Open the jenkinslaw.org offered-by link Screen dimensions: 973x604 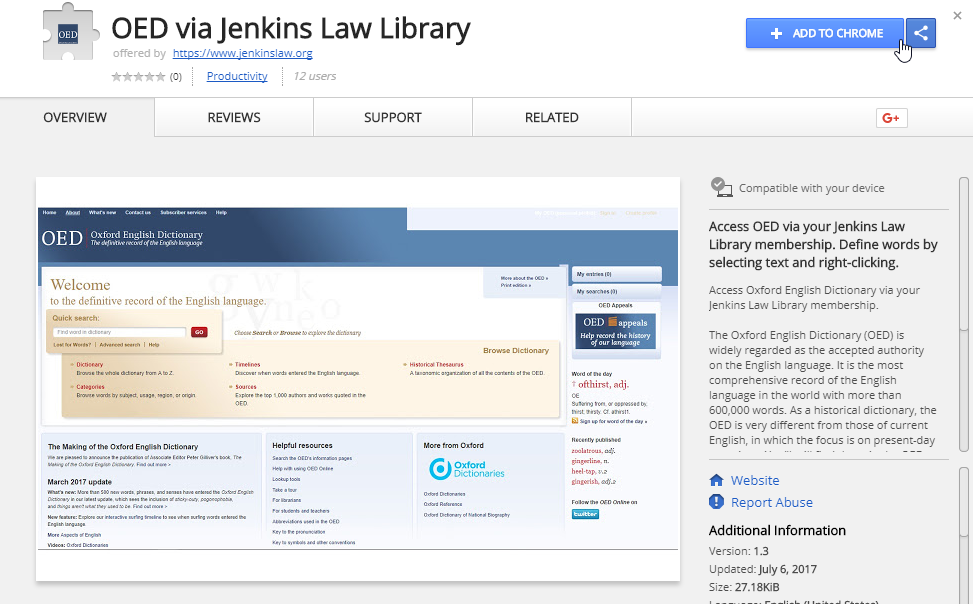click(x=243, y=53)
